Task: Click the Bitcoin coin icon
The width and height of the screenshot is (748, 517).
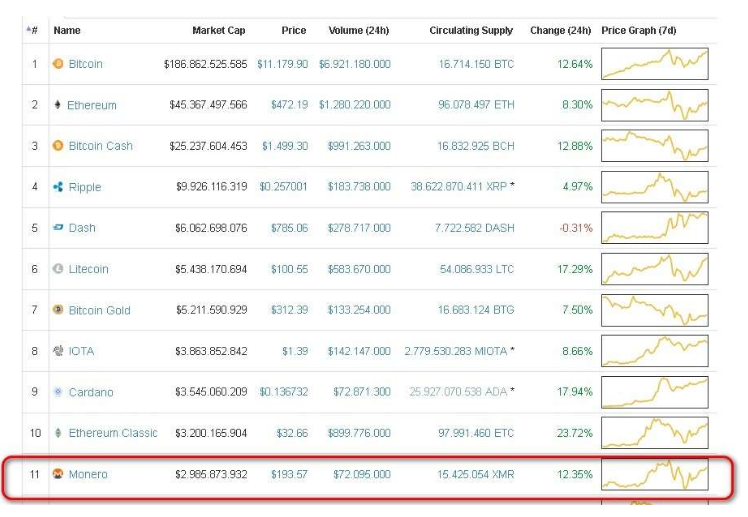Action: click(x=58, y=64)
